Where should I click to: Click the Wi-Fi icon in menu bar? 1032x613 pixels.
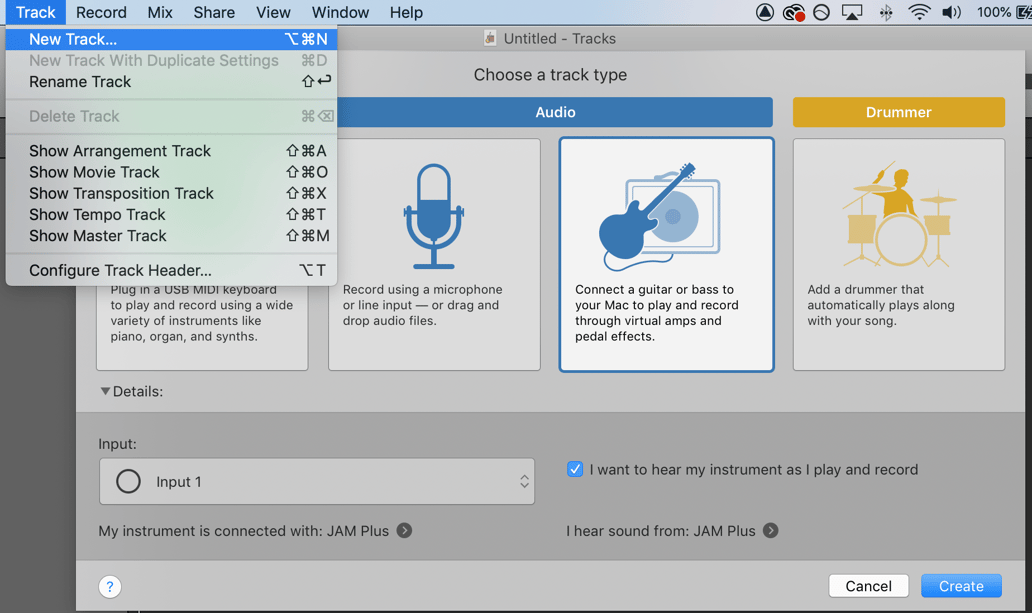pos(918,12)
